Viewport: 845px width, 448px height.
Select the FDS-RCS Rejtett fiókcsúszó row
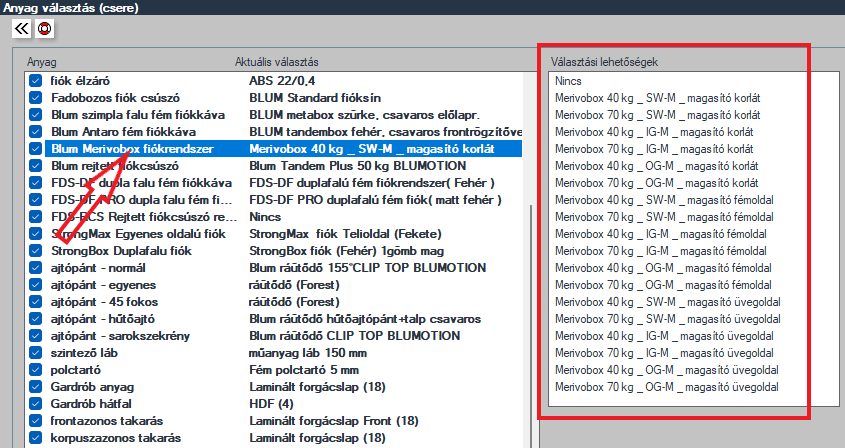[x=275, y=217]
